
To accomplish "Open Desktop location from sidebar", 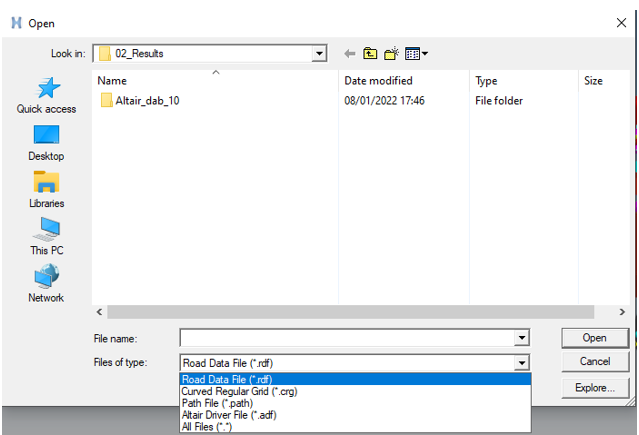I will click(46, 142).
